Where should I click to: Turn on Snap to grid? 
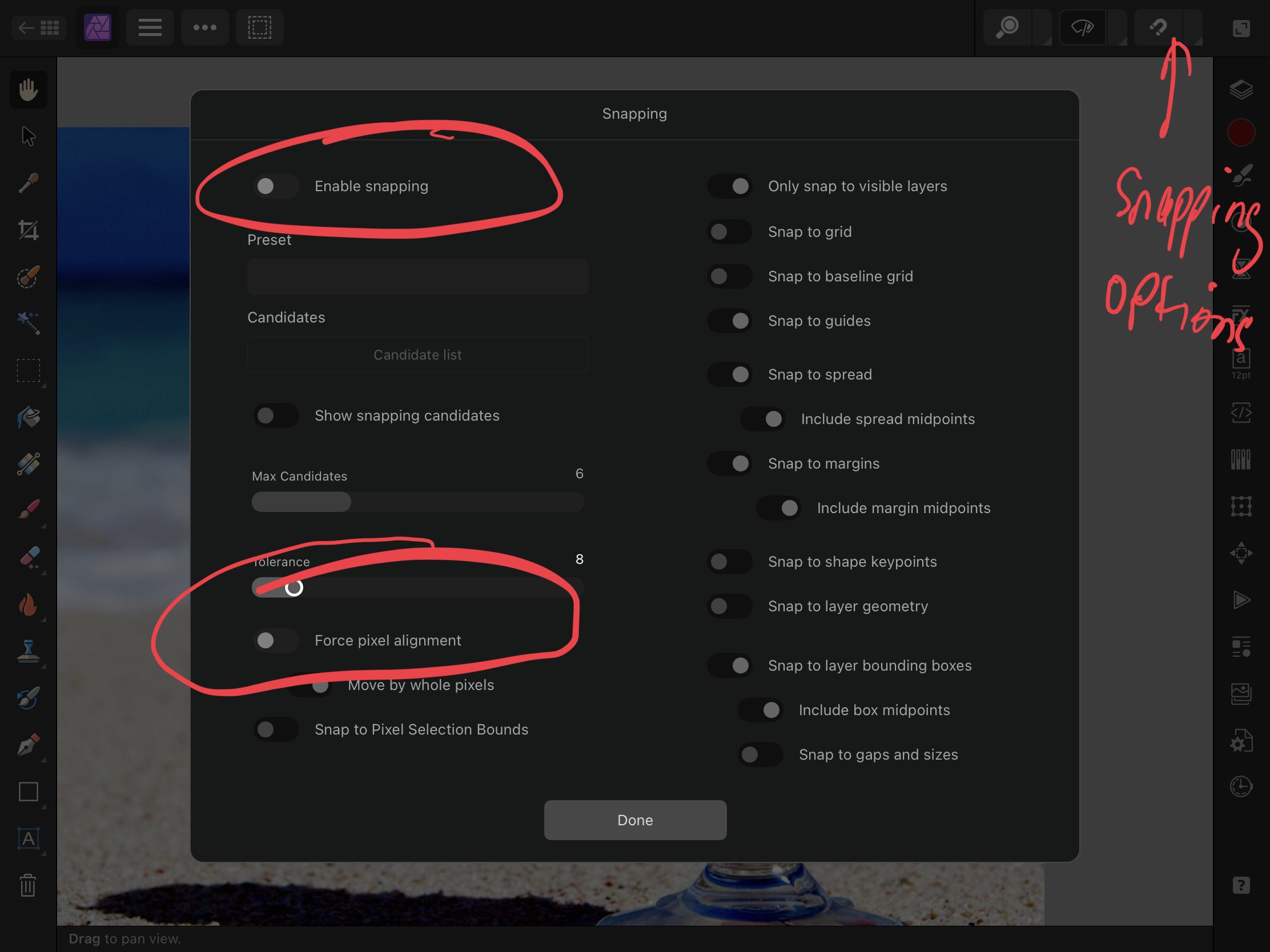pyautogui.click(x=729, y=232)
